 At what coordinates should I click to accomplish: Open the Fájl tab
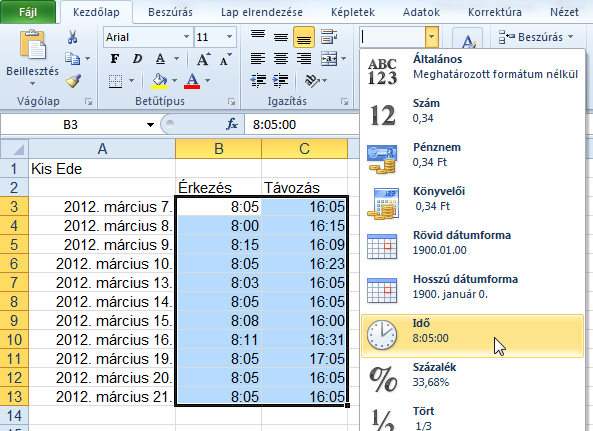28,12
